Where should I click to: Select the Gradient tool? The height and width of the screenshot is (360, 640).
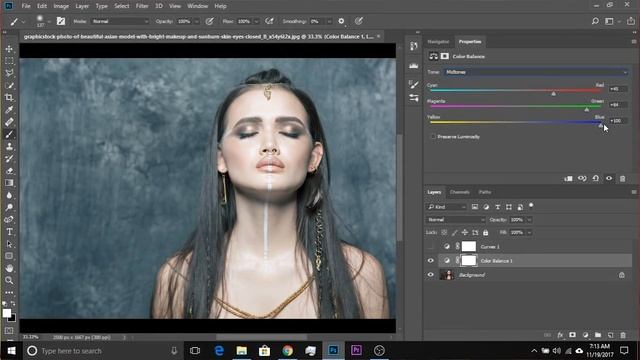[x=9, y=183]
